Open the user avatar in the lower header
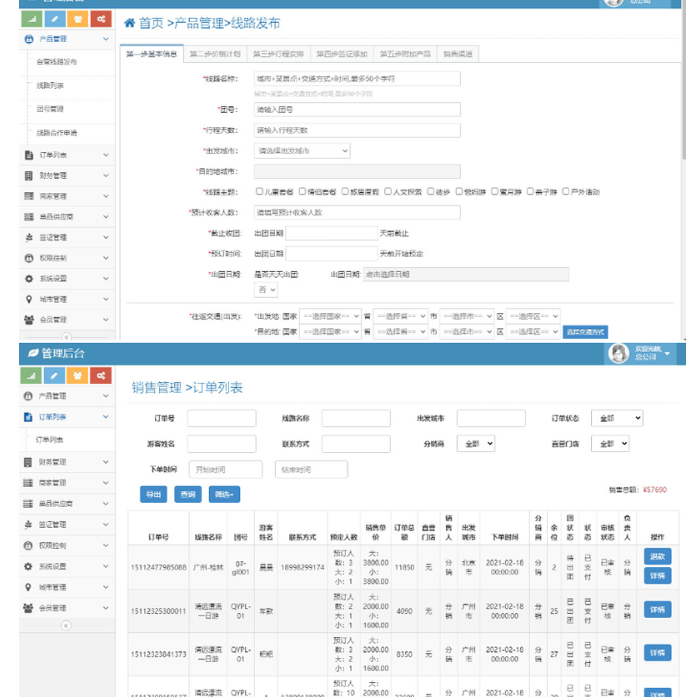This screenshot has width=696, height=697. click(618, 353)
